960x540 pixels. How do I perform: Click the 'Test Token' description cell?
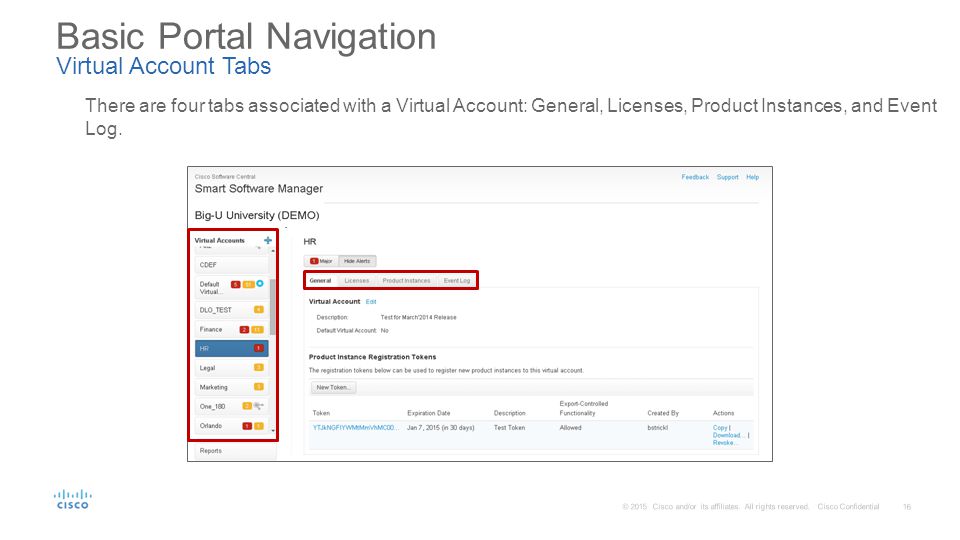(x=509, y=428)
